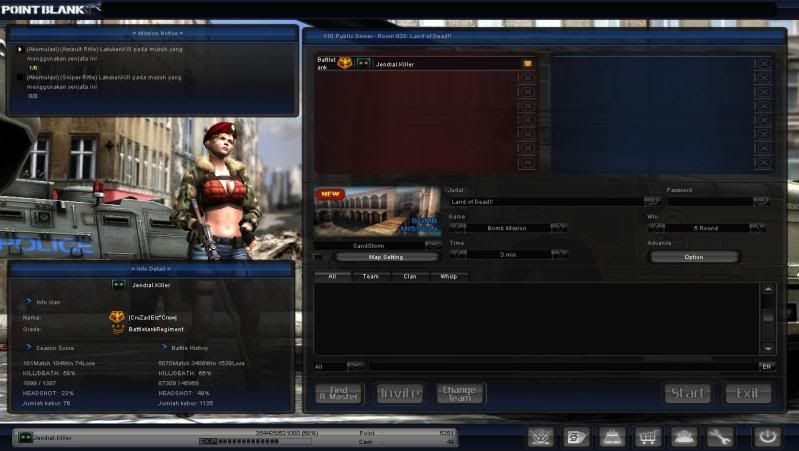Click the left arrow of the 5 Round setting
The width and height of the screenshot is (799, 451).
[x=656, y=228]
